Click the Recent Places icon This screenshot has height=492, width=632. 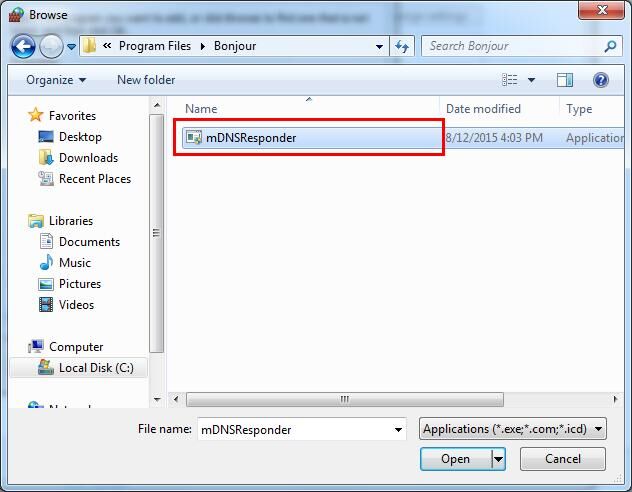tap(46, 179)
